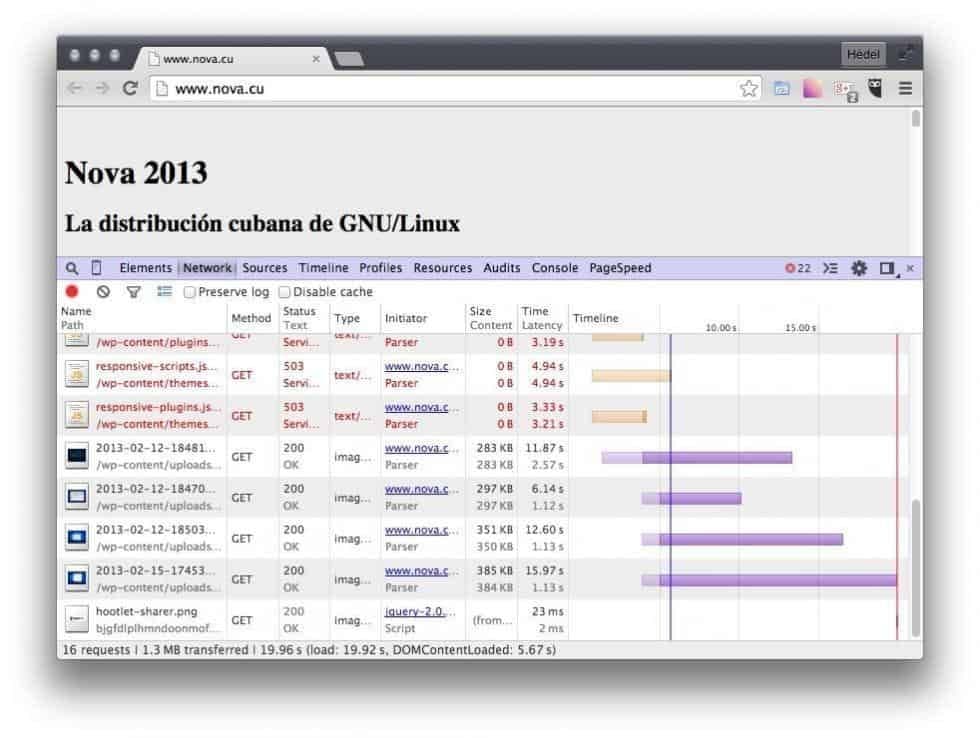Screen dimensions: 980x738
Task: Switch to the Elements tab
Action: coord(146,268)
